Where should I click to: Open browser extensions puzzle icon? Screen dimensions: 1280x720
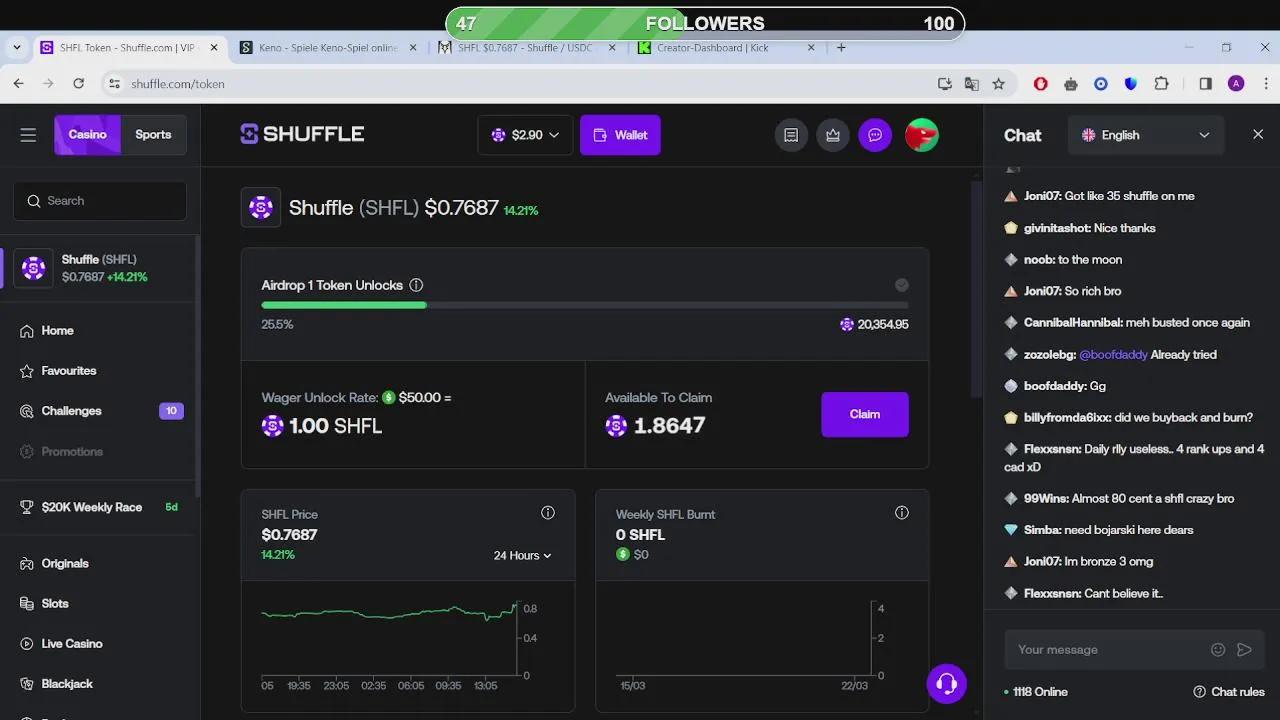coord(1161,84)
